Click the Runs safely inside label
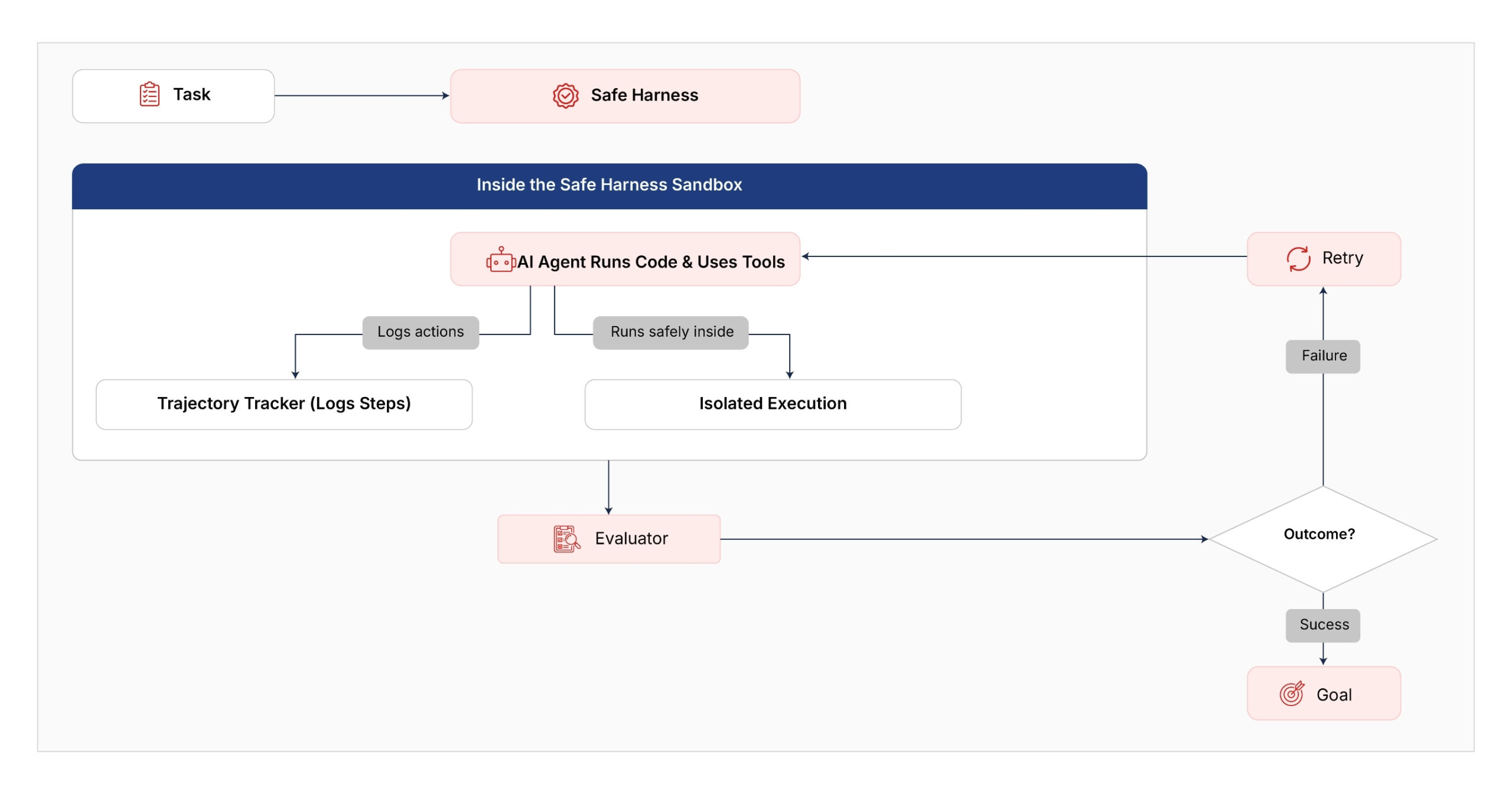Image resolution: width=1512 pixels, height=794 pixels. pyautogui.click(x=671, y=332)
